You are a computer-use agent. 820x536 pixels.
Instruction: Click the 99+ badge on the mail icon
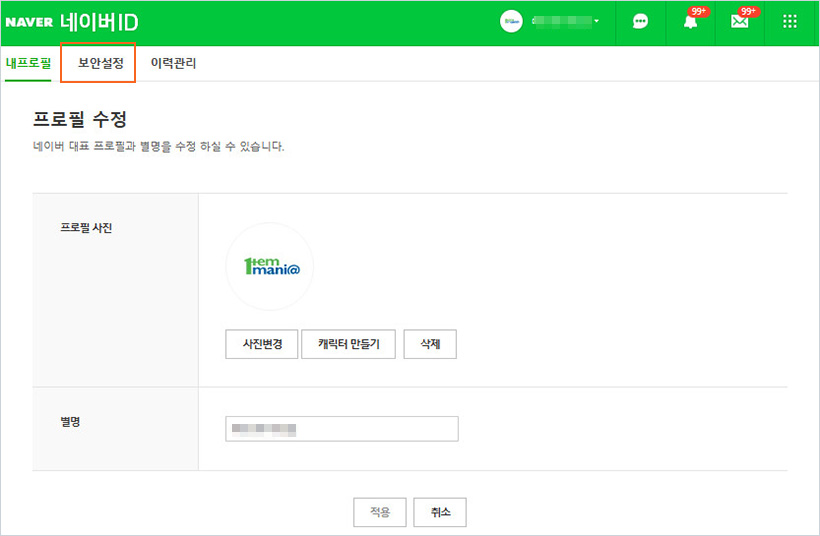click(x=748, y=12)
